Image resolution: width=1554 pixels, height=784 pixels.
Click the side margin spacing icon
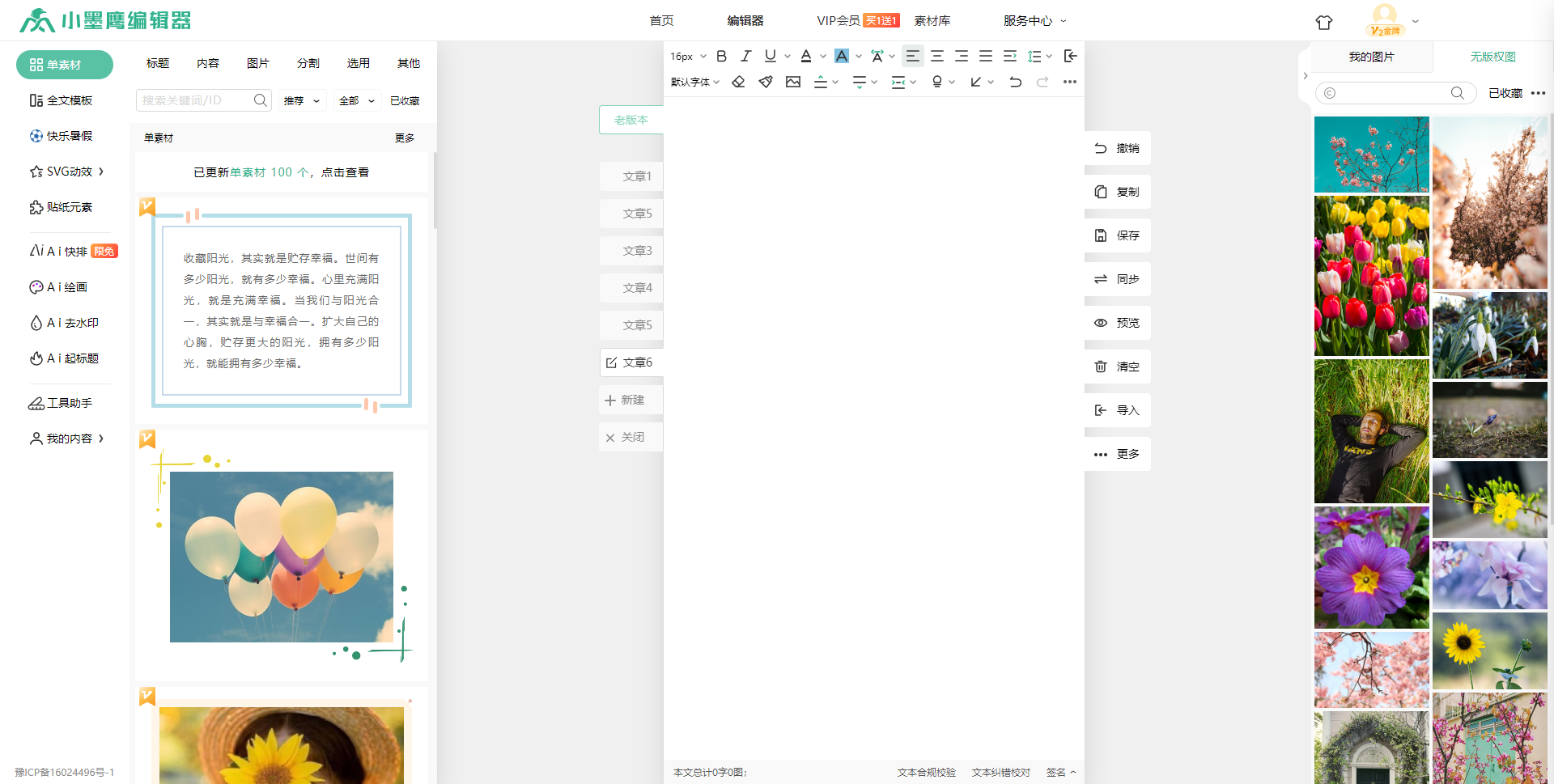(898, 82)
